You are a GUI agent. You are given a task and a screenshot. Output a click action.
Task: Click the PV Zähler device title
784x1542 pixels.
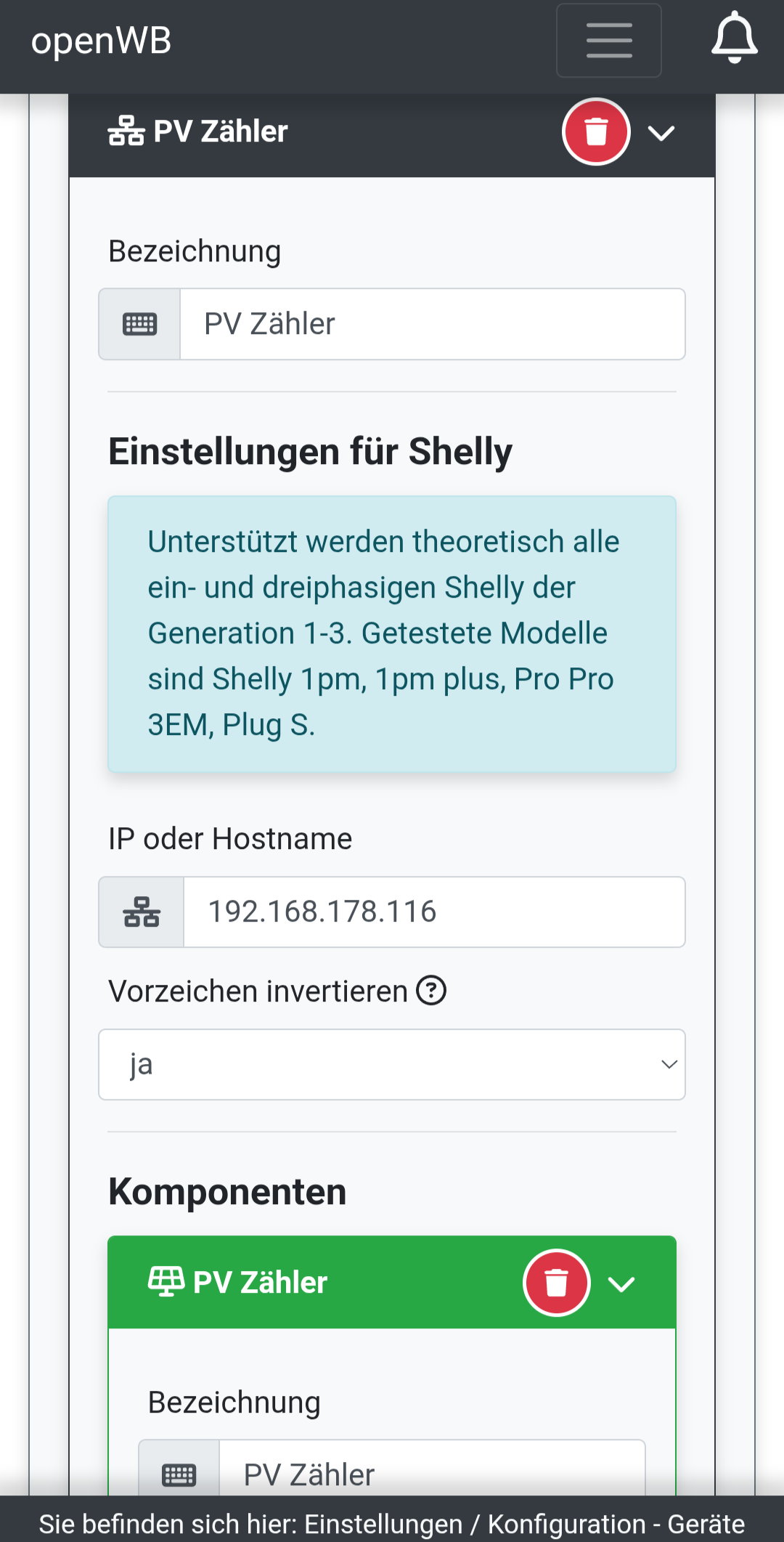click(x=221, y=132)
